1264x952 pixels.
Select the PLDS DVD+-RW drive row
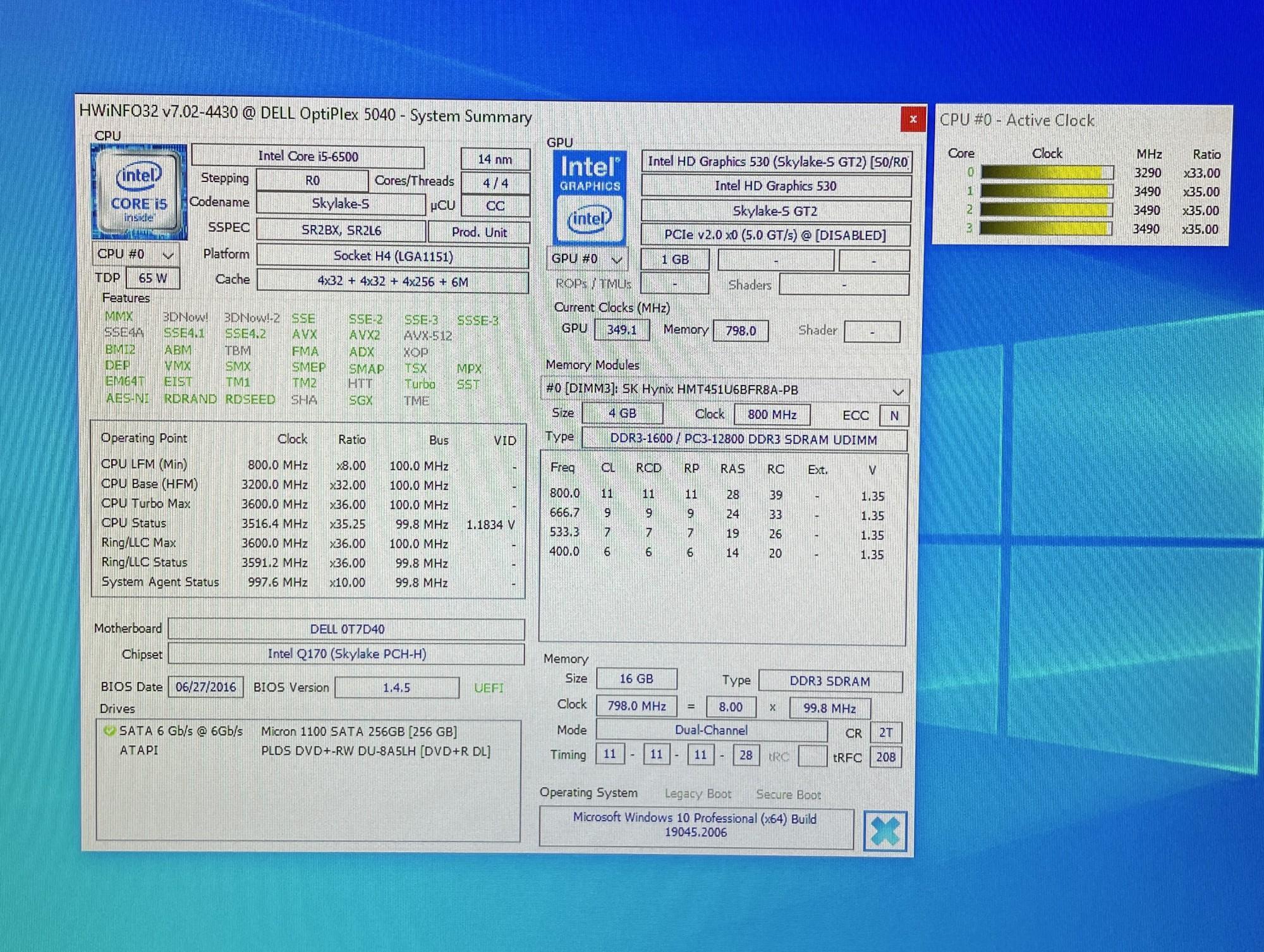point(308,751)
